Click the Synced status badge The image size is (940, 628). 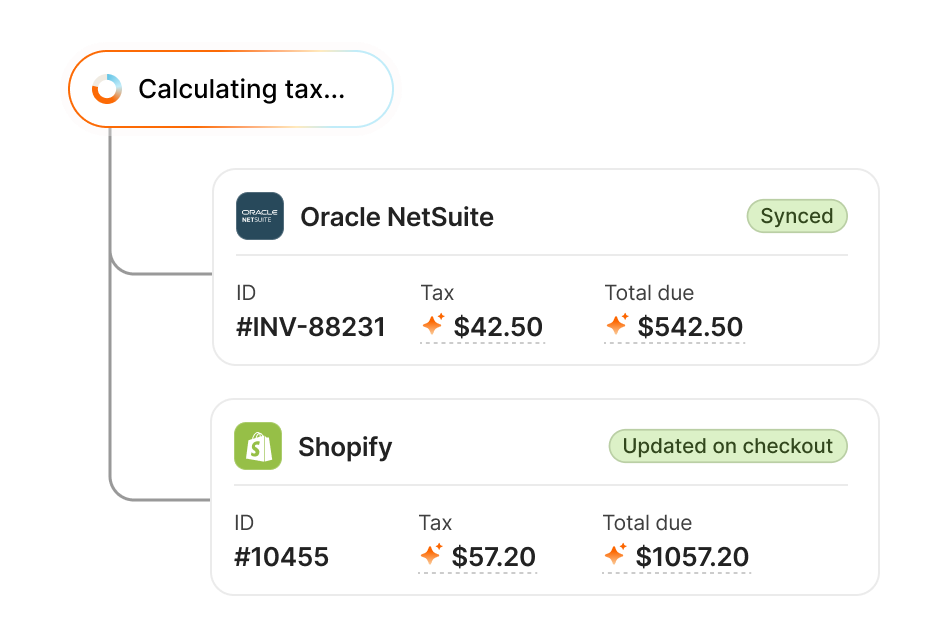click(796, 216)
